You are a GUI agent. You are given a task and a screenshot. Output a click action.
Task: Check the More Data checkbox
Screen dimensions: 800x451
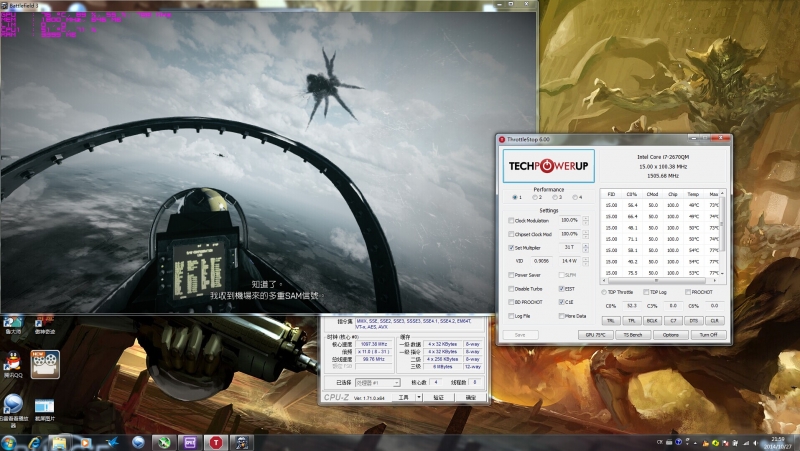point(561,316)
